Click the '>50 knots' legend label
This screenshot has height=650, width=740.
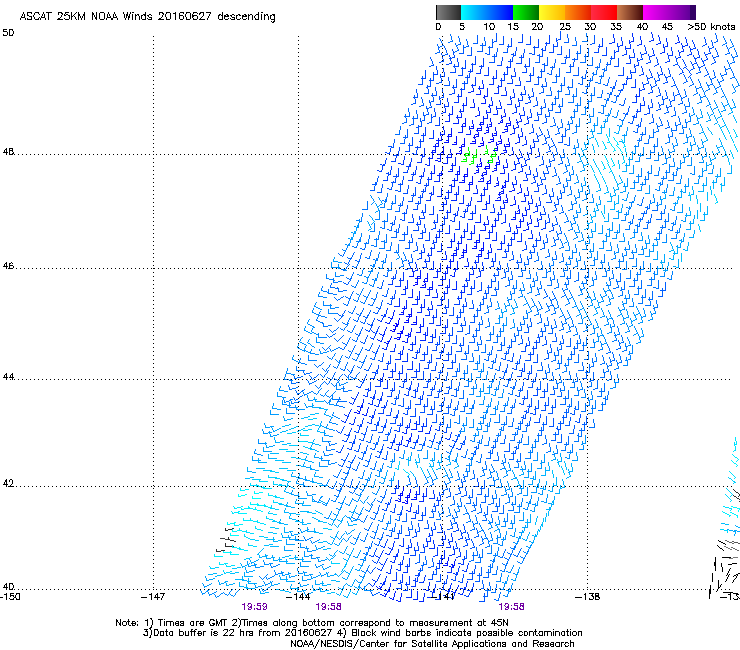[x=711, y=27]
